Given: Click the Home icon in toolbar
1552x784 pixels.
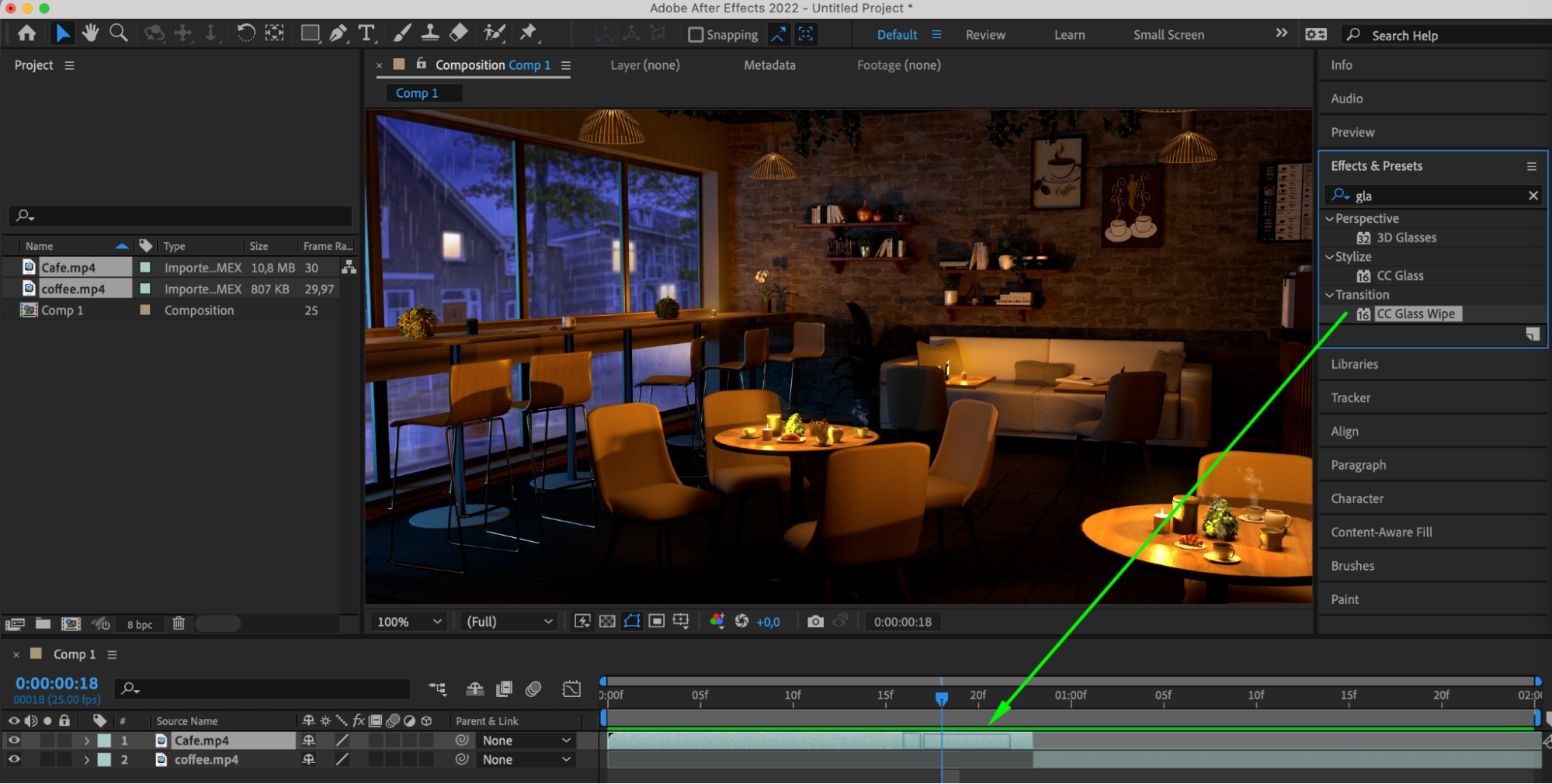Looking at the screenshot, I should [x=27, y=33].
